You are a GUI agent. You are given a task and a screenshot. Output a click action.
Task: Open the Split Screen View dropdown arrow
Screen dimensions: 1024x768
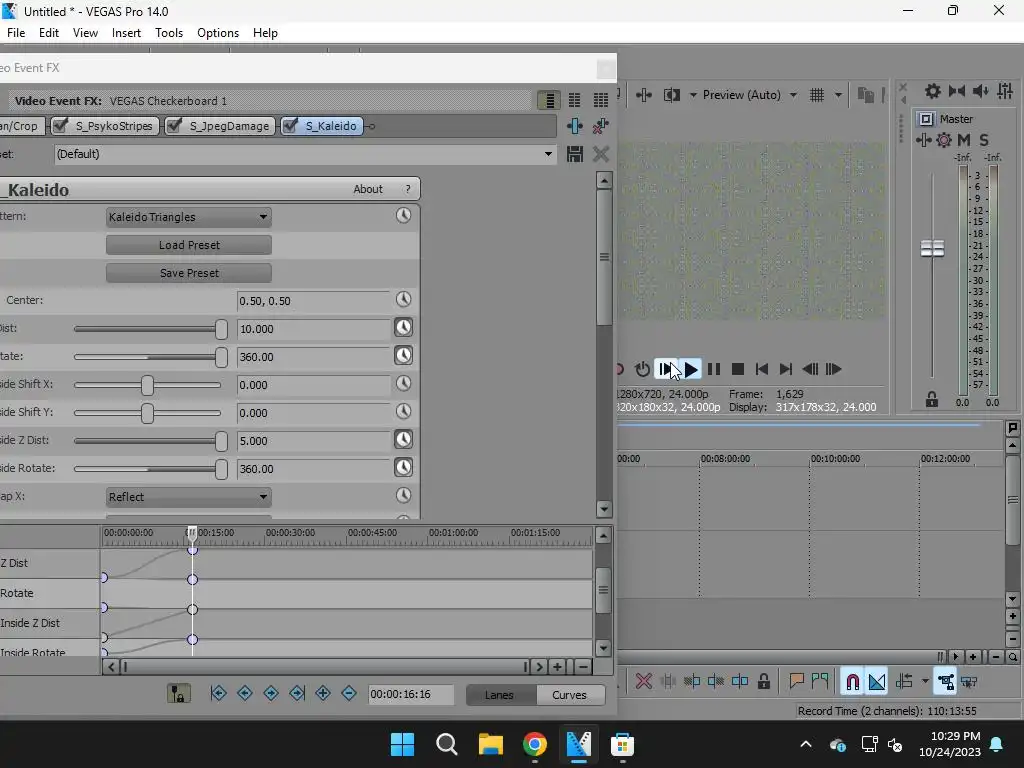click(x=693, y=95)
